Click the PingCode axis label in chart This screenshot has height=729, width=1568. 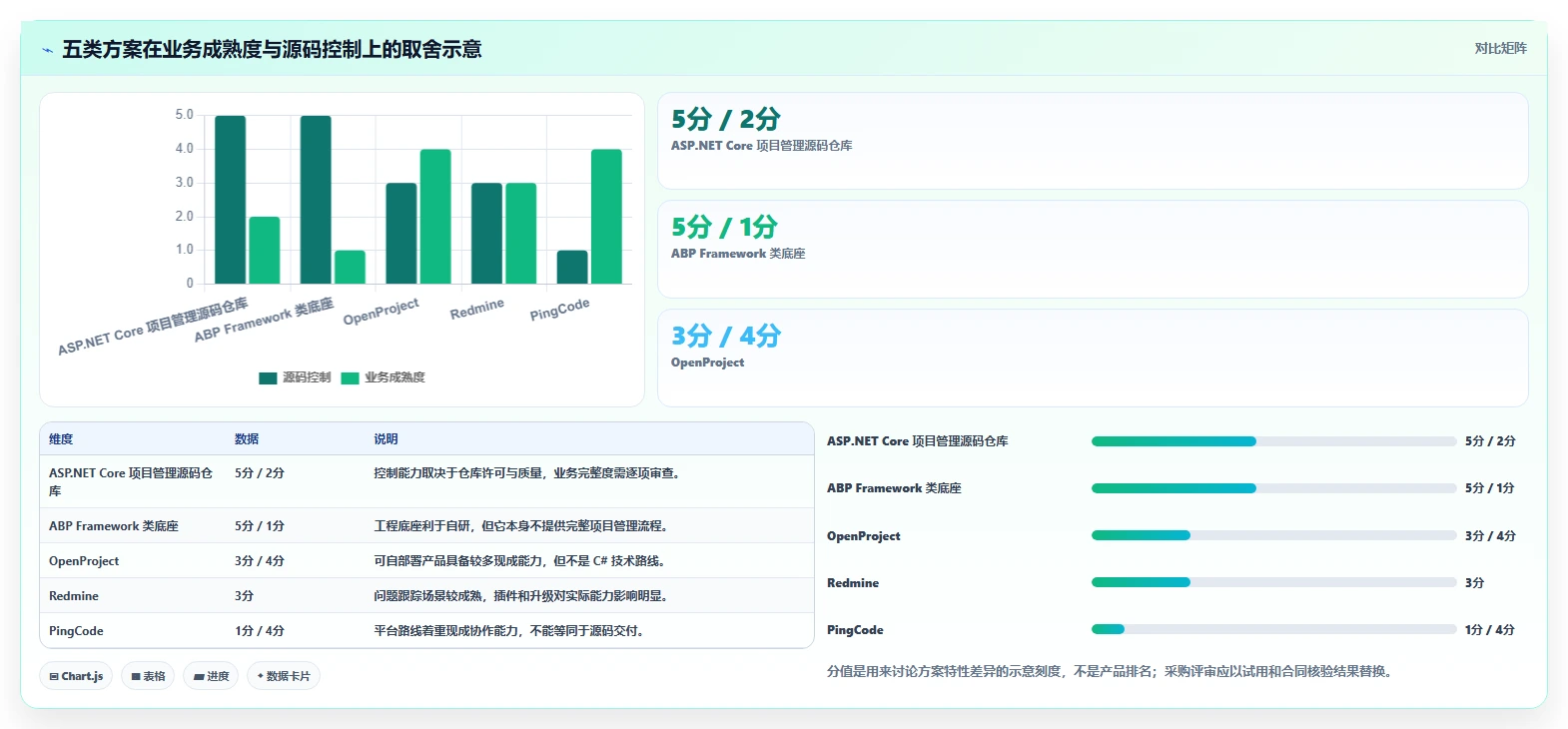coord(559,309)
